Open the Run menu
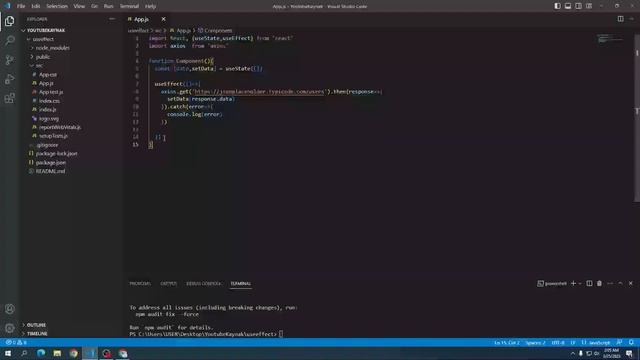This screenshot has width=640, height=360. pos(108,6)
